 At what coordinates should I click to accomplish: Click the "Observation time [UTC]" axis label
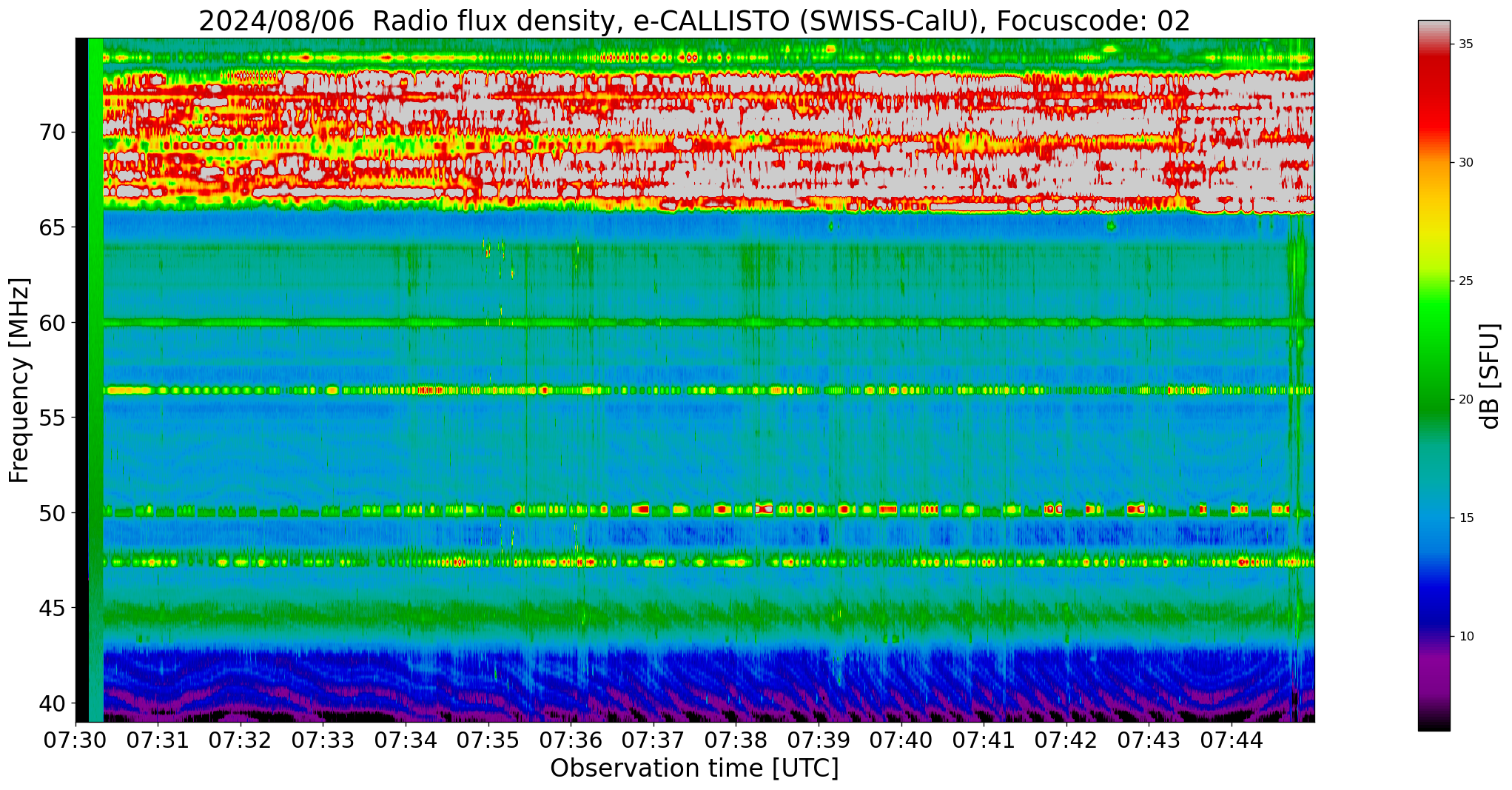(x=694, y=769)
